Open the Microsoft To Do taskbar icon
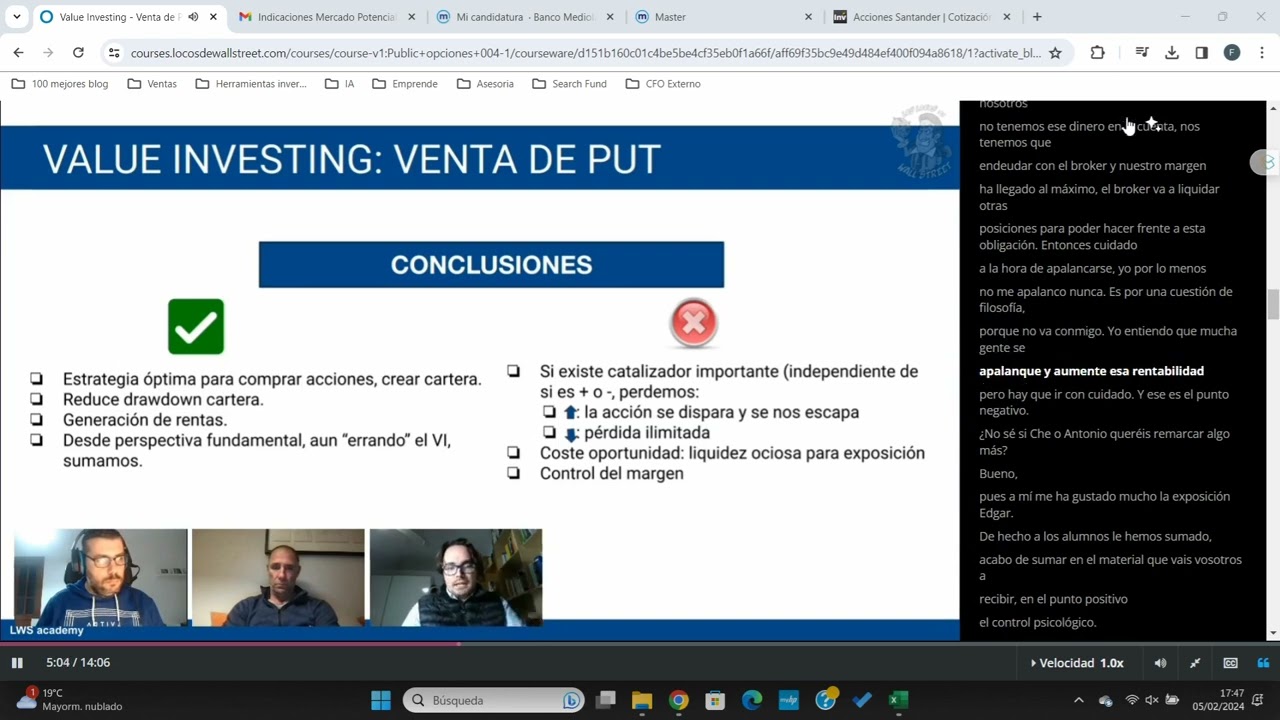 point(862,700)
